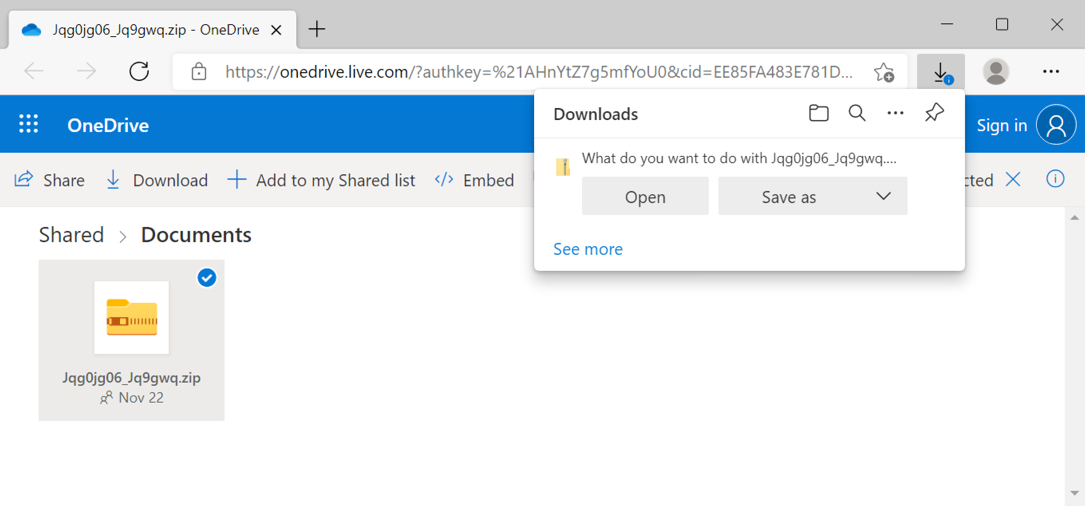Click the Downloads panel title
Image resolution: width=1085 pixels, height=506 pixels.
click(596, 114)
